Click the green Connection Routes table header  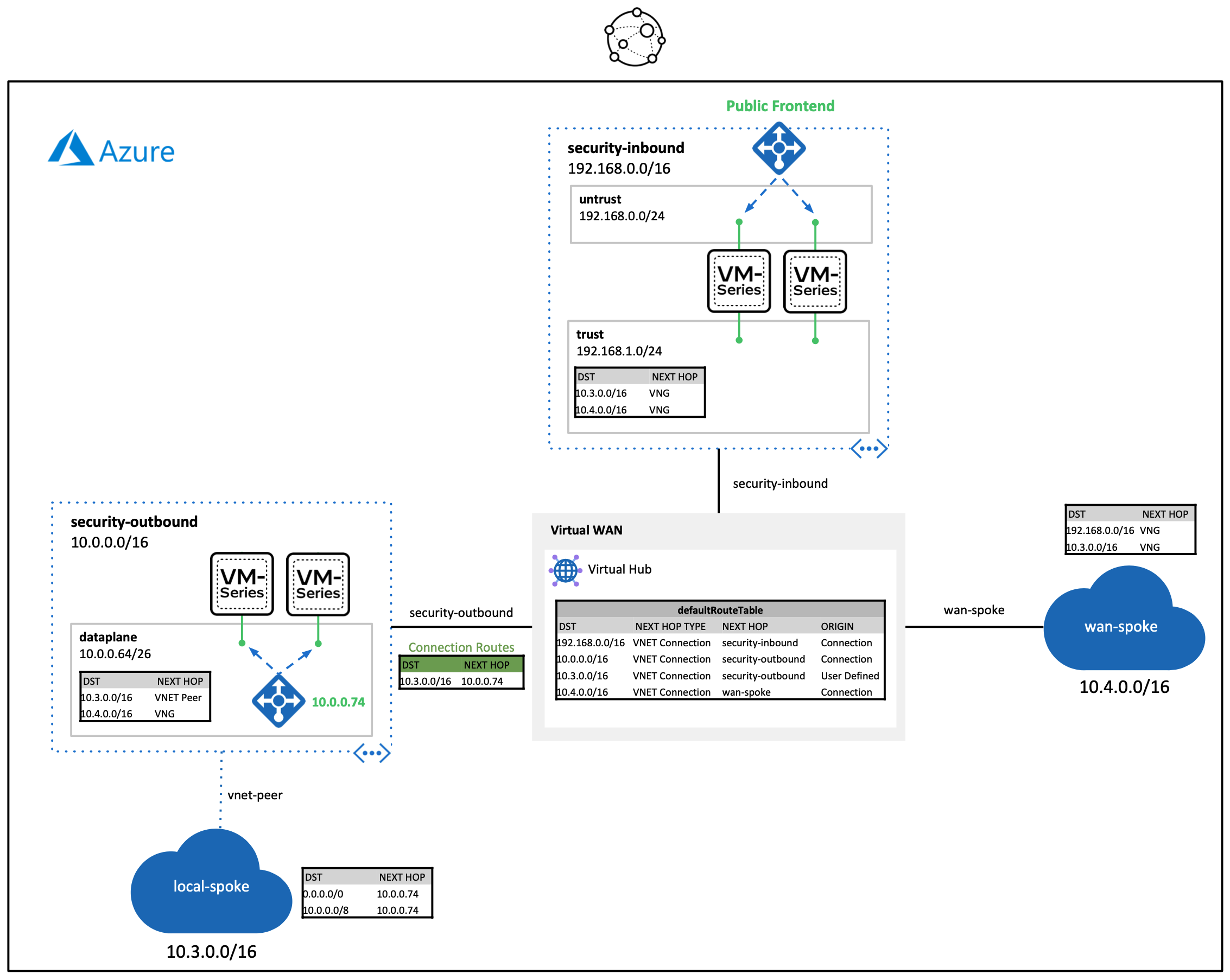(x=460, y=665)
